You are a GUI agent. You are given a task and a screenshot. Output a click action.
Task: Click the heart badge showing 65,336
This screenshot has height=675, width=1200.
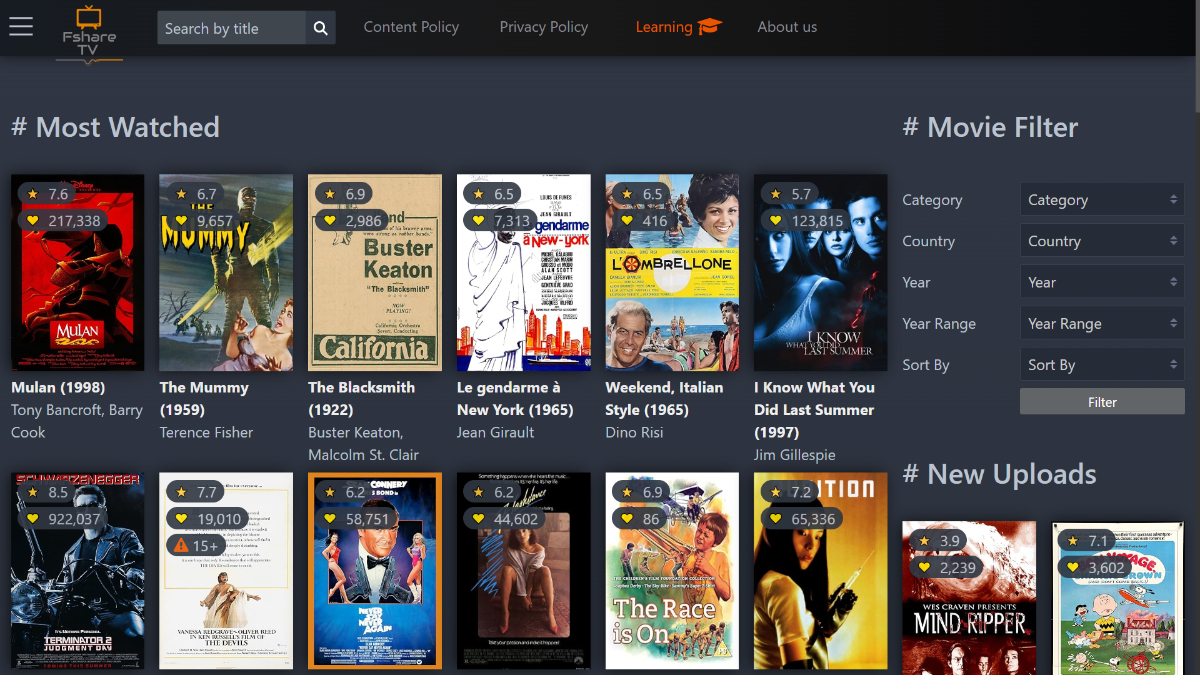pos(801,519)
